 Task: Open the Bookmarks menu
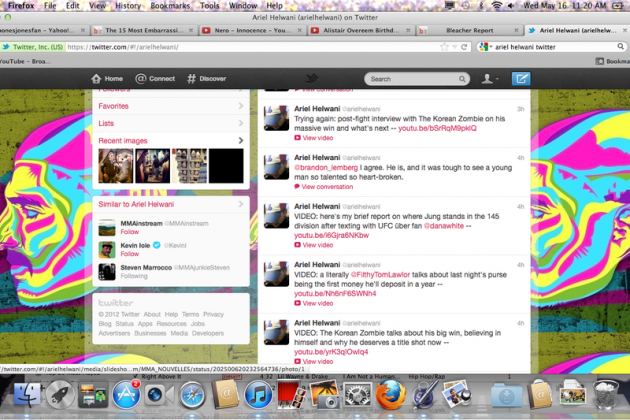[170, 6]
